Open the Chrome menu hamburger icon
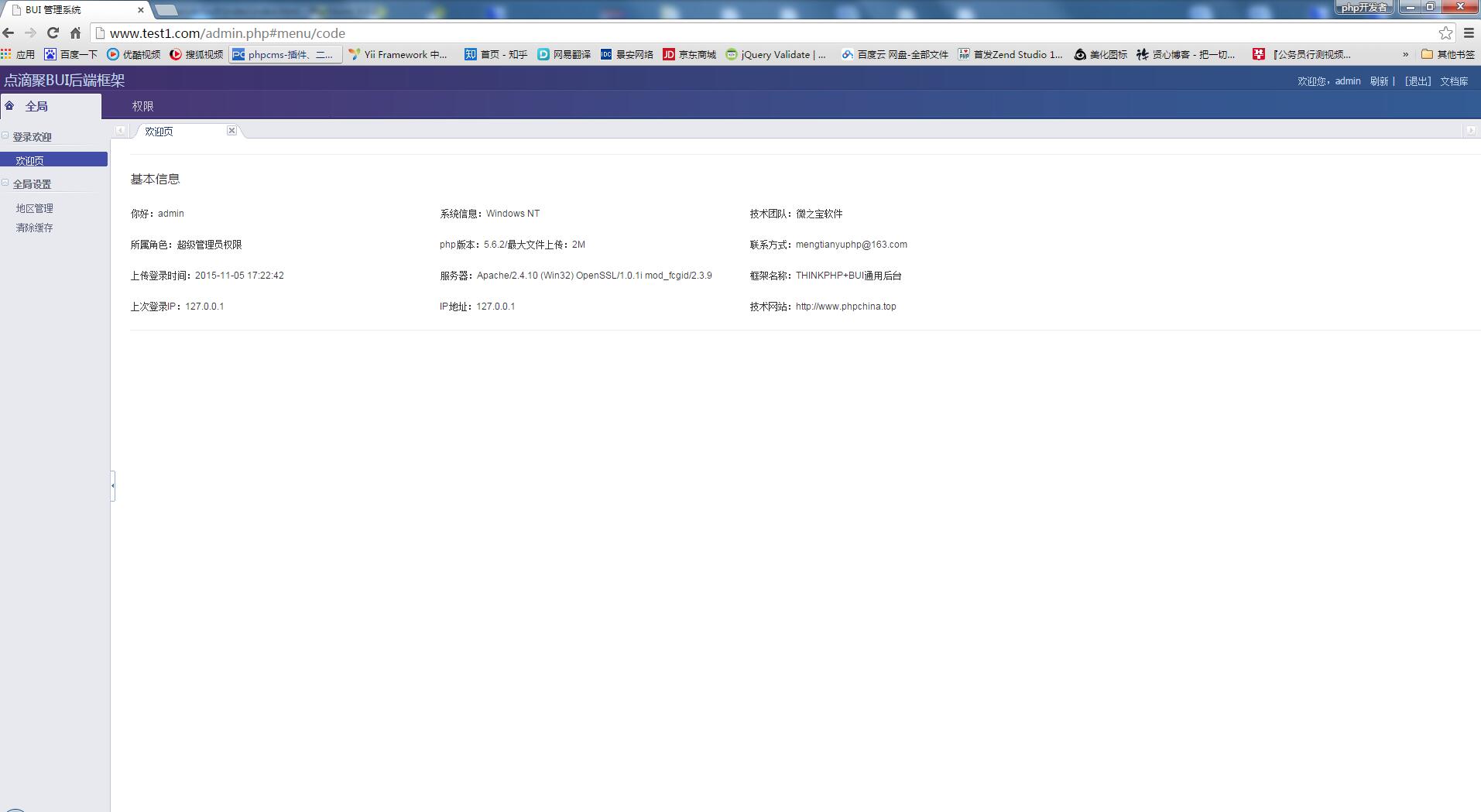 (x=1469, y=33)
